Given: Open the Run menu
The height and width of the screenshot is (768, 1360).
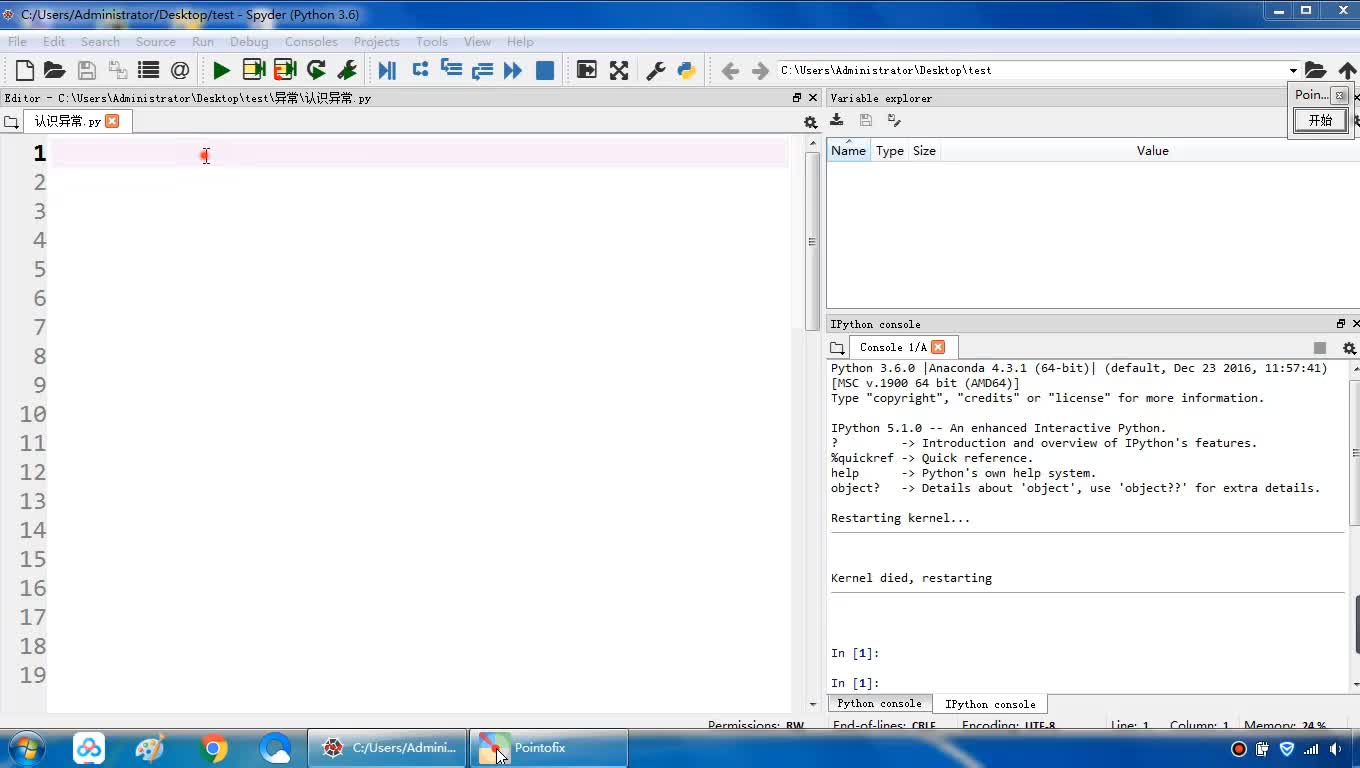Looking at the screenshot, I should 203,41.
